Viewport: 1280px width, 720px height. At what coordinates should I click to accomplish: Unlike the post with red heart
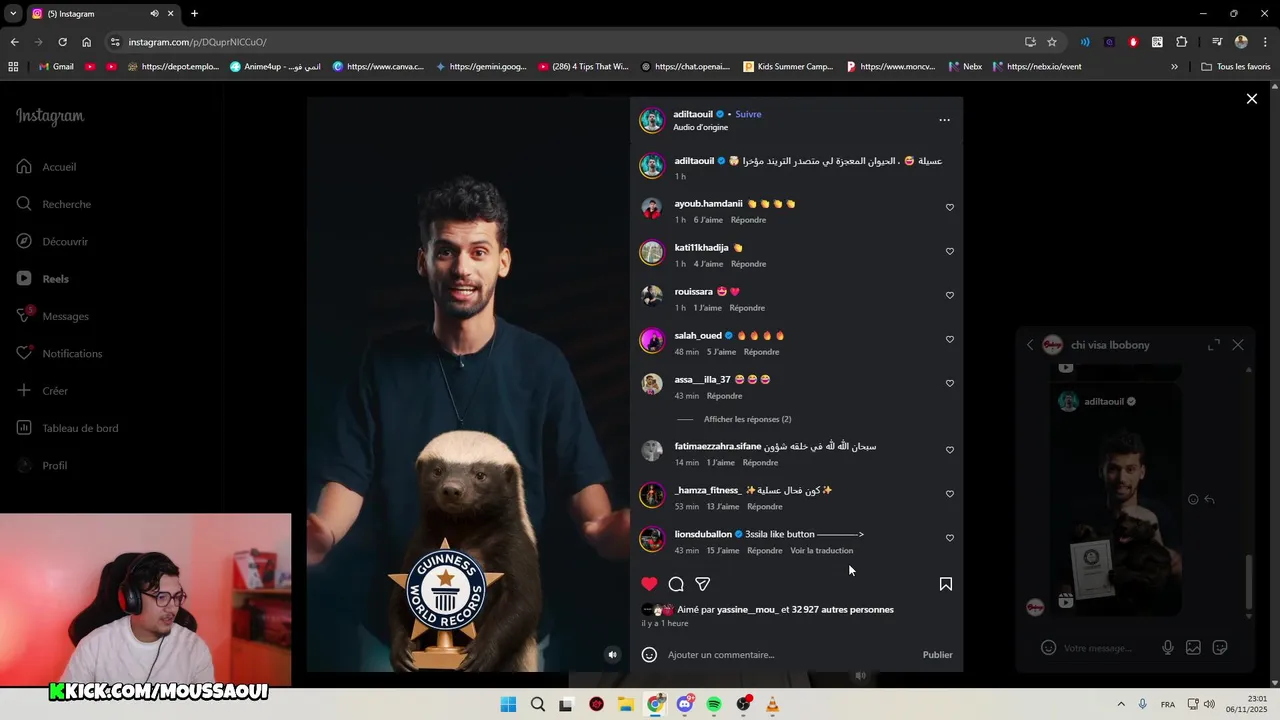coord(649,584)
